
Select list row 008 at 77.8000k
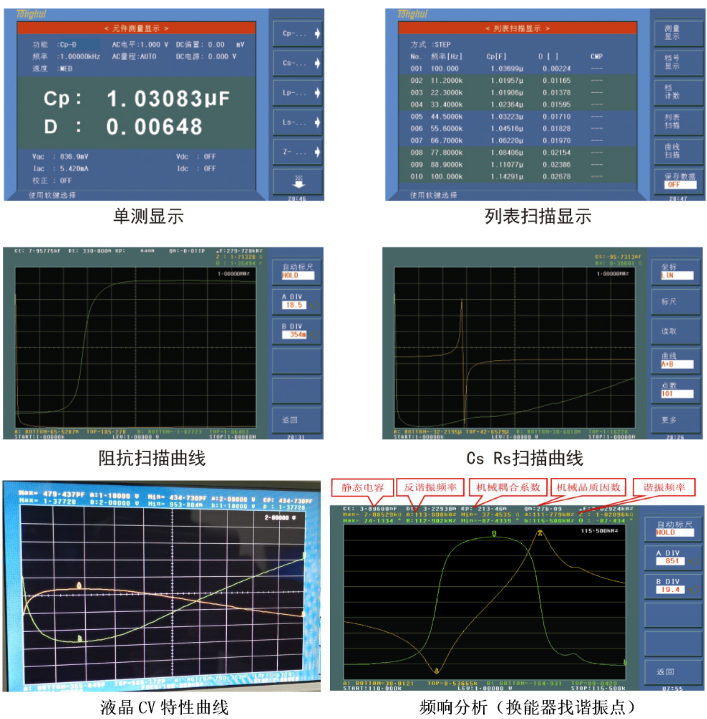pos(518,153)
